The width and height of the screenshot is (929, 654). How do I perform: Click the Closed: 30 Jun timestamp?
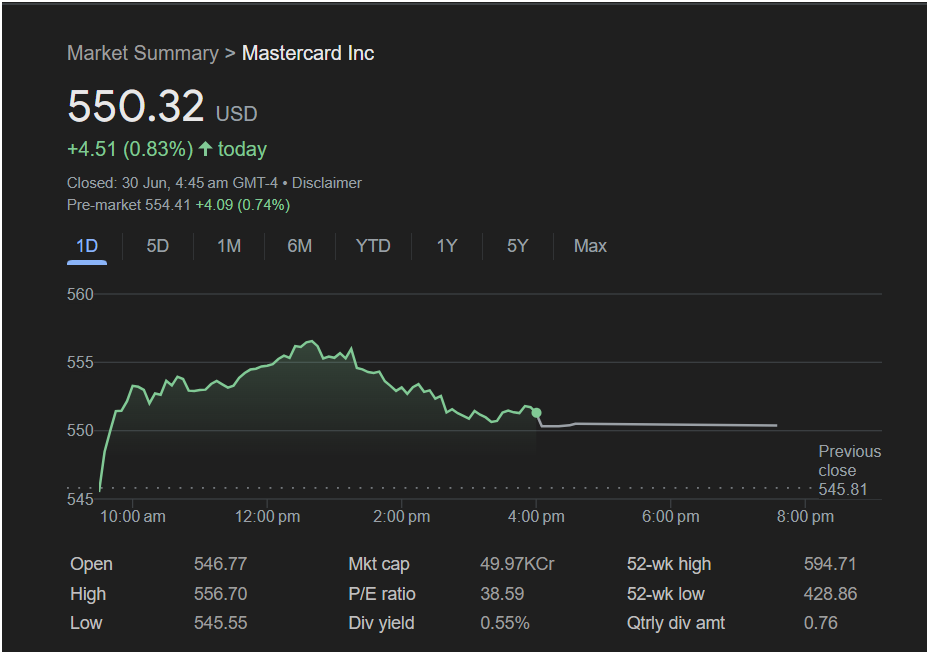pyautogui.click(x=172, y=183)
